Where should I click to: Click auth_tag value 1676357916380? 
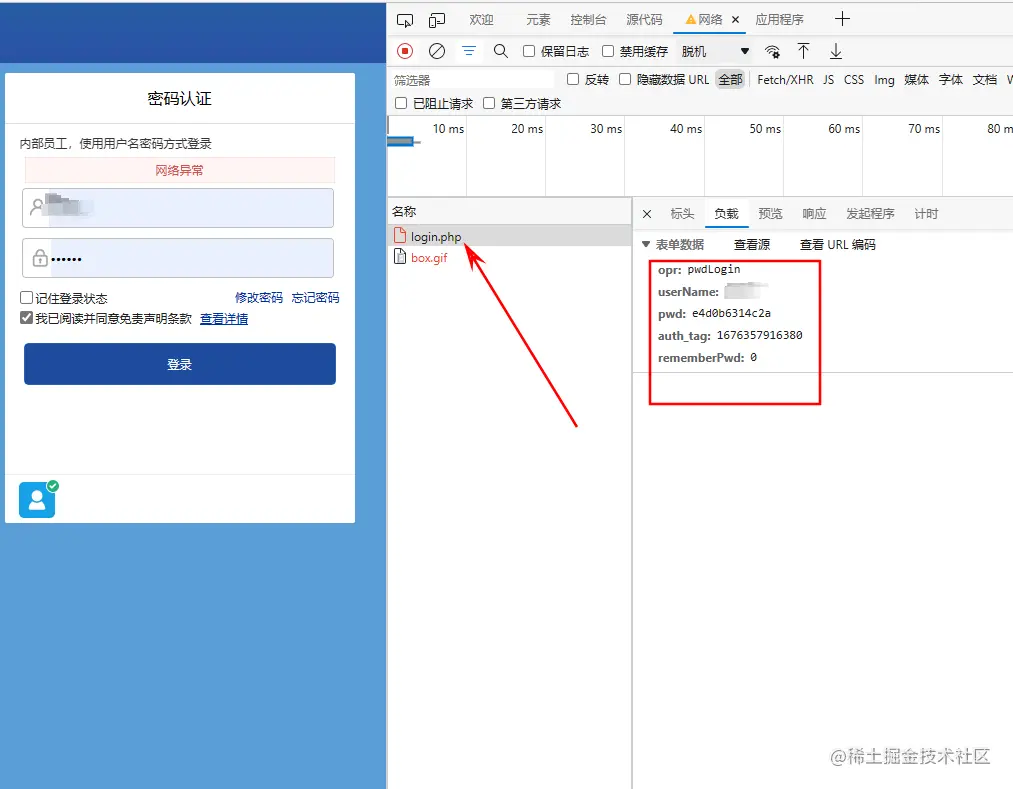[759, 335]
